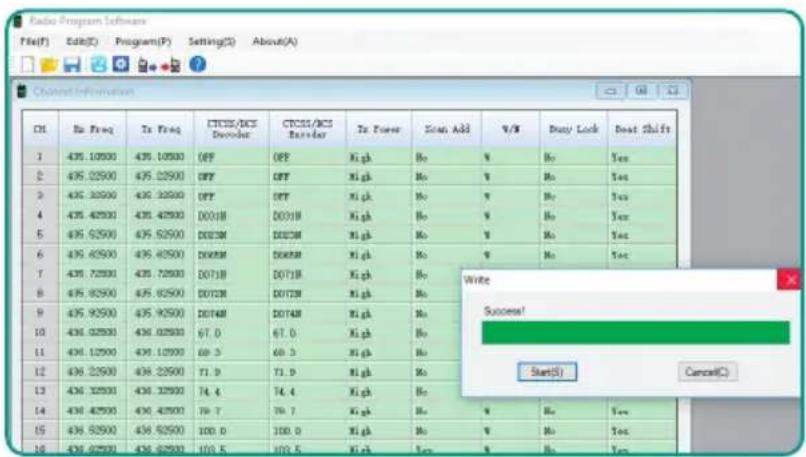Viewport: 806px width, 457px height.
Task: Open the Program(P) menu
Action: tap(143, 42)
